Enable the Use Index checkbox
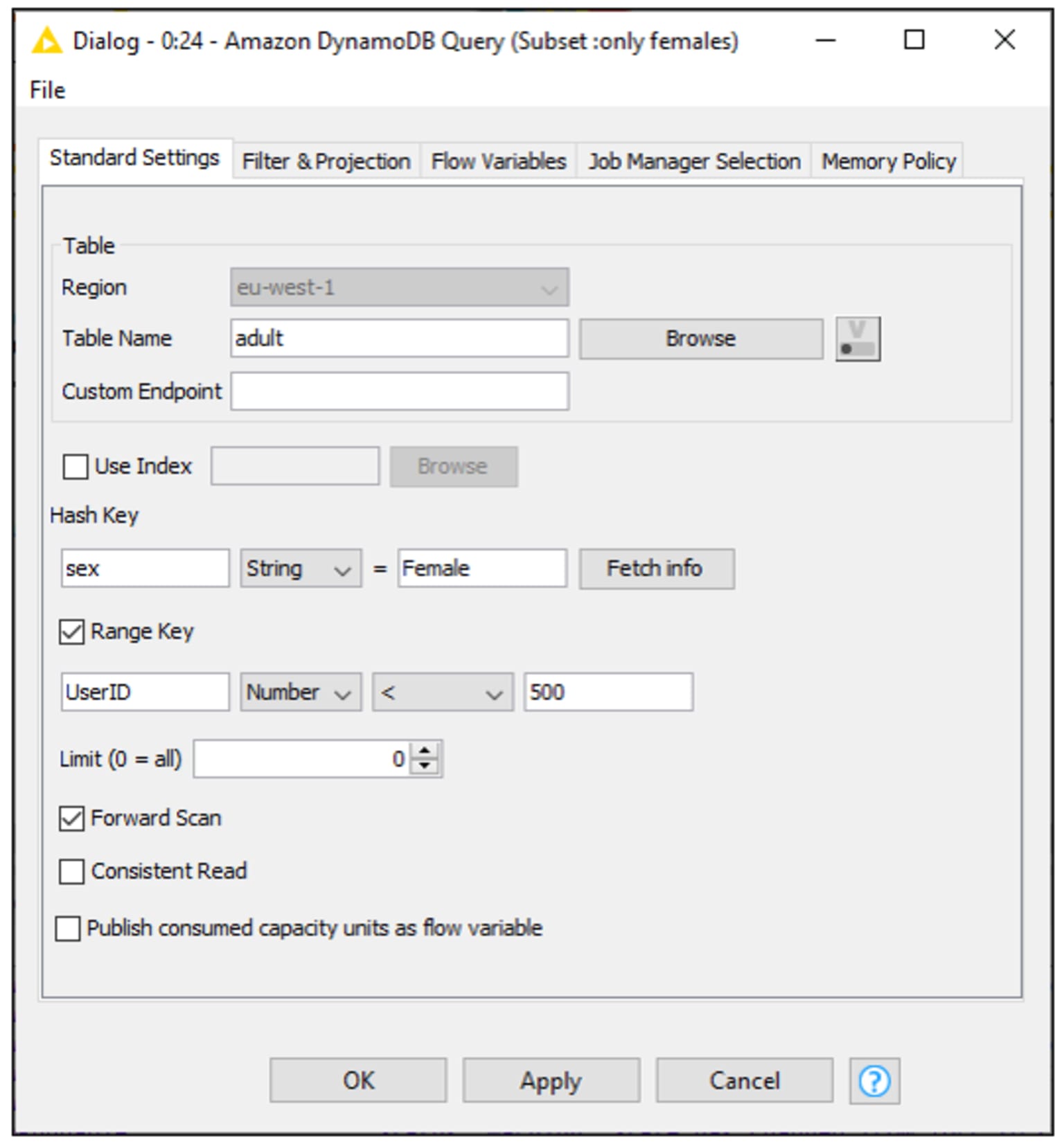Screen dimensions: 1064x1144 pos(75,467)
